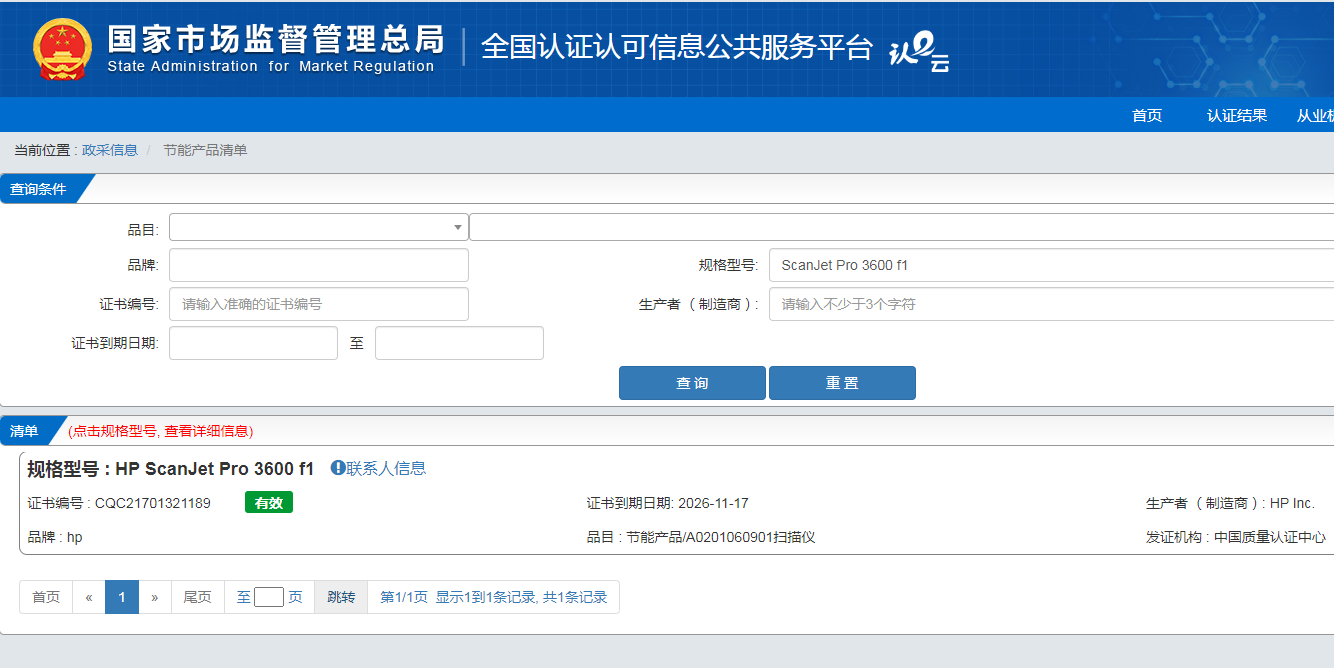Click the 重置 reset button
The height and width of the screenshot is (668, 1334).
tap(842, 383)
